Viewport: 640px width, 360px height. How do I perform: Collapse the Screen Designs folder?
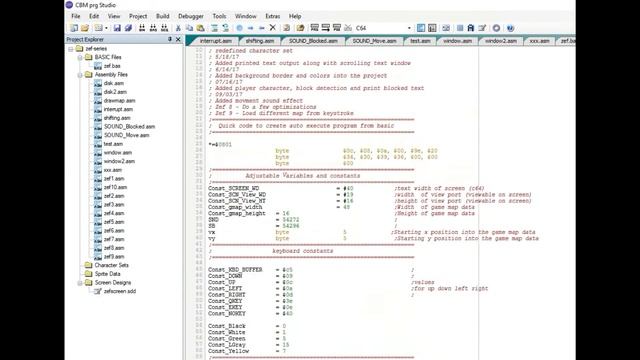[x=80, y=282]
